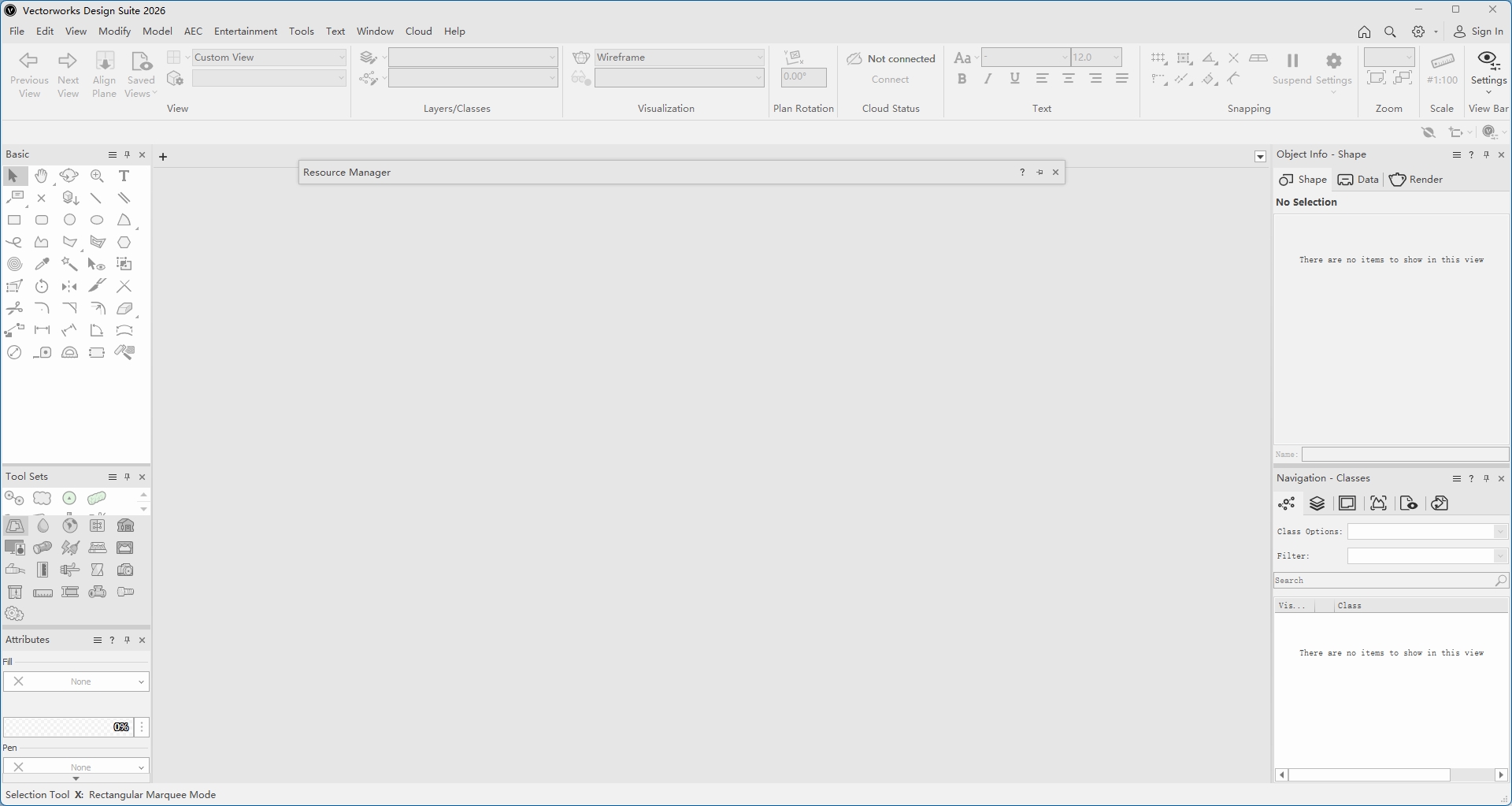
Task: Select the Text tool in Basic palette
Action: point(124,176)
